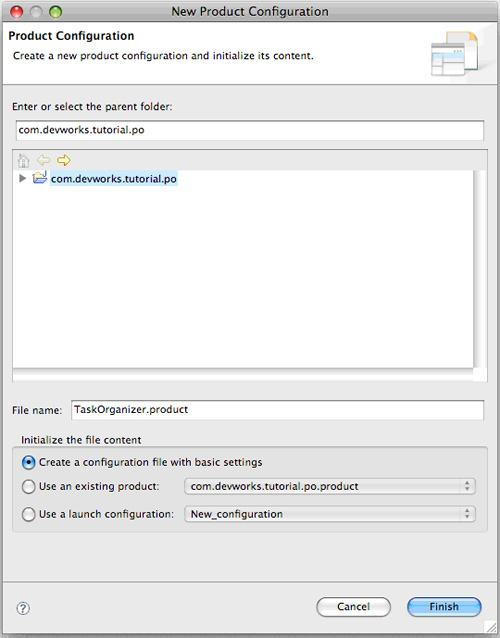
Task: Go forward with the yellow right arrow
Action: [63, 160]
